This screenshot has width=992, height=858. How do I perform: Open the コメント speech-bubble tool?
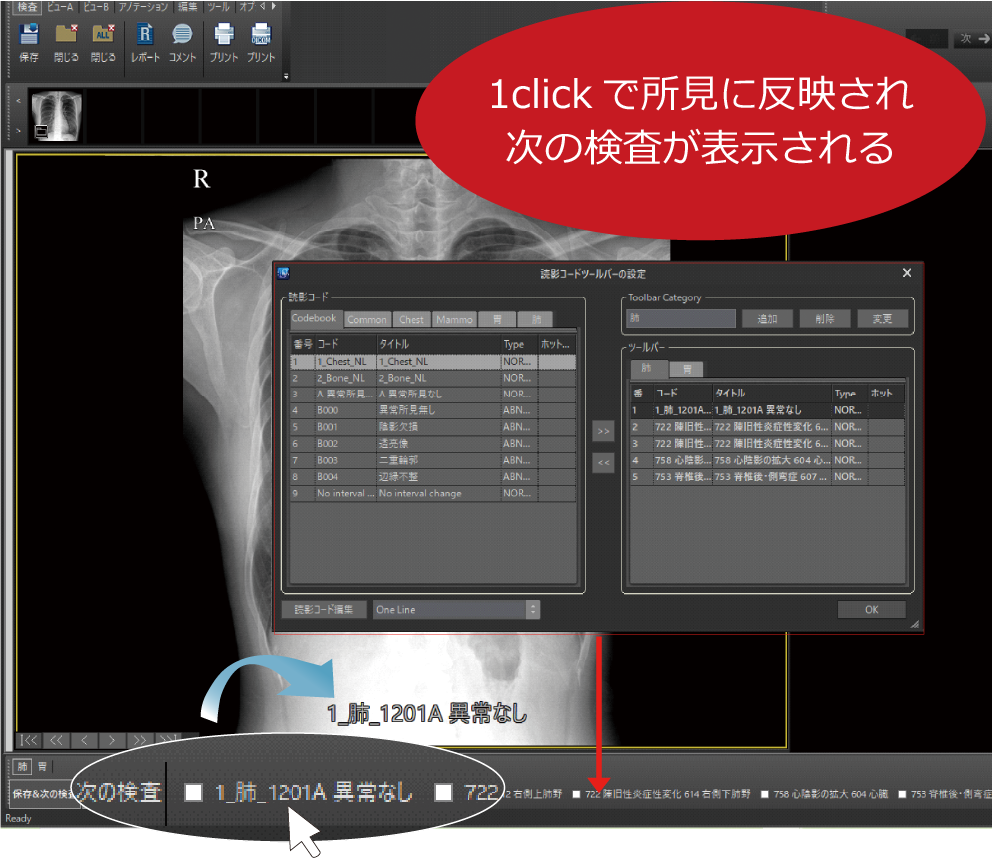[181, 35]
